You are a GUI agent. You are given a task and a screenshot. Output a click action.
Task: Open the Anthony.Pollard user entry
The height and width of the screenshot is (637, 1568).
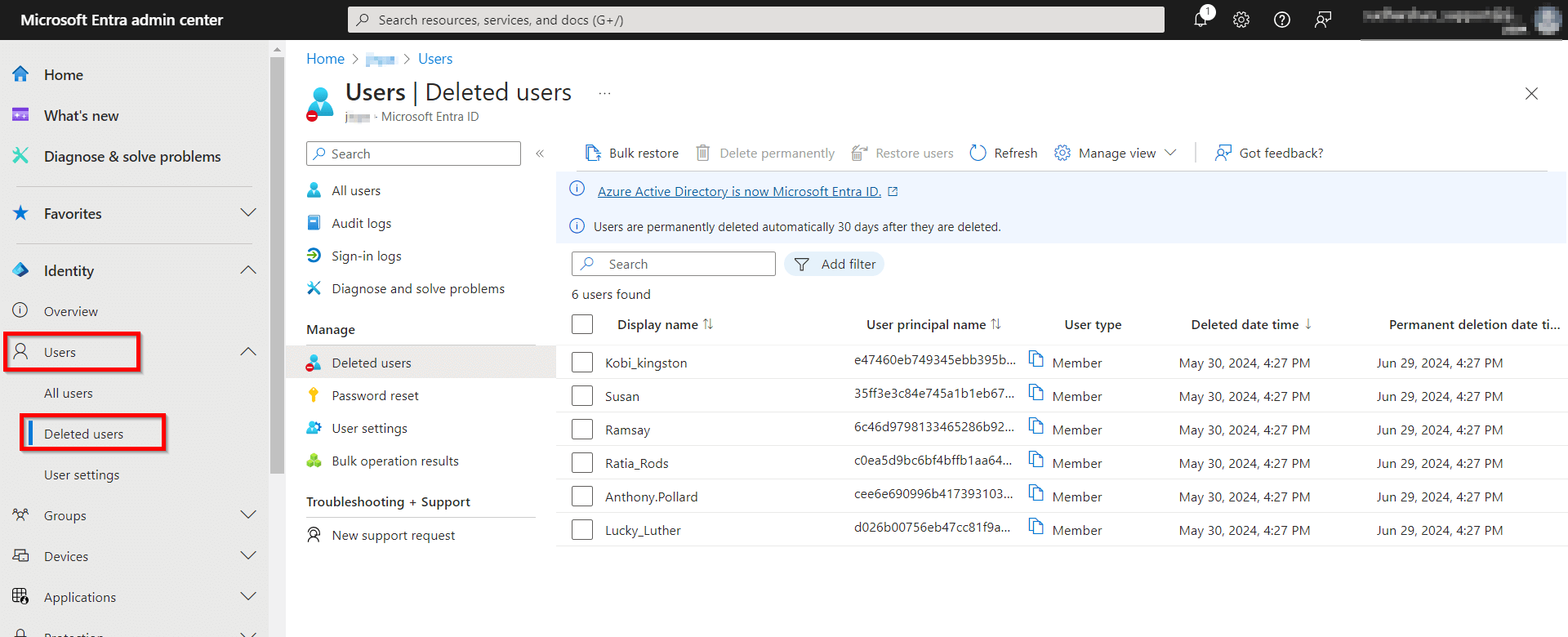[x=651, y=497]
